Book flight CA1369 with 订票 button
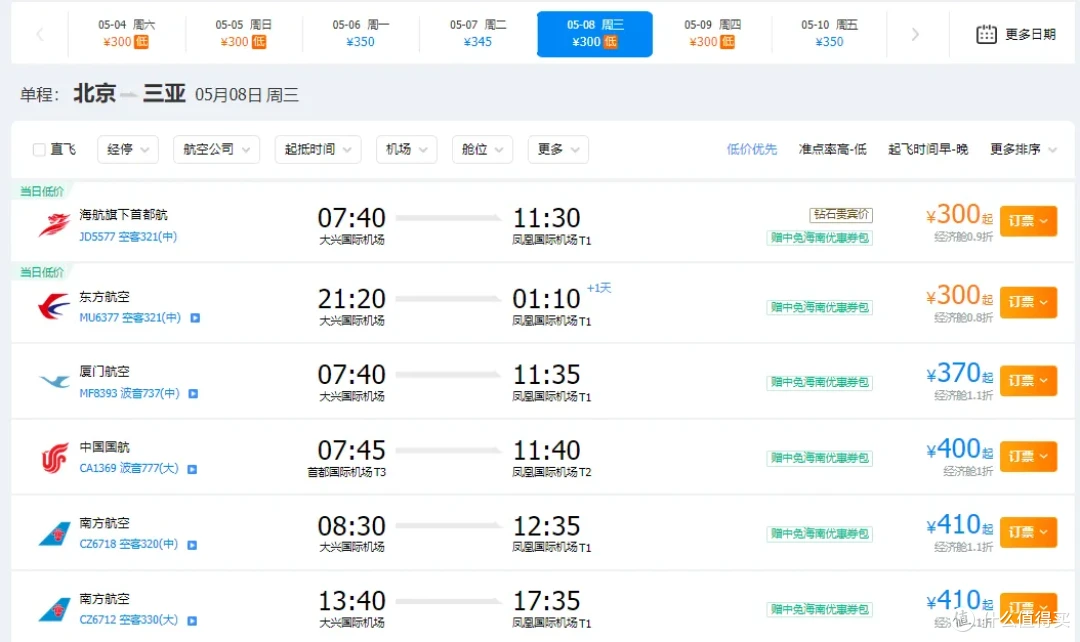1080x642 pixels. (1028, 456)
